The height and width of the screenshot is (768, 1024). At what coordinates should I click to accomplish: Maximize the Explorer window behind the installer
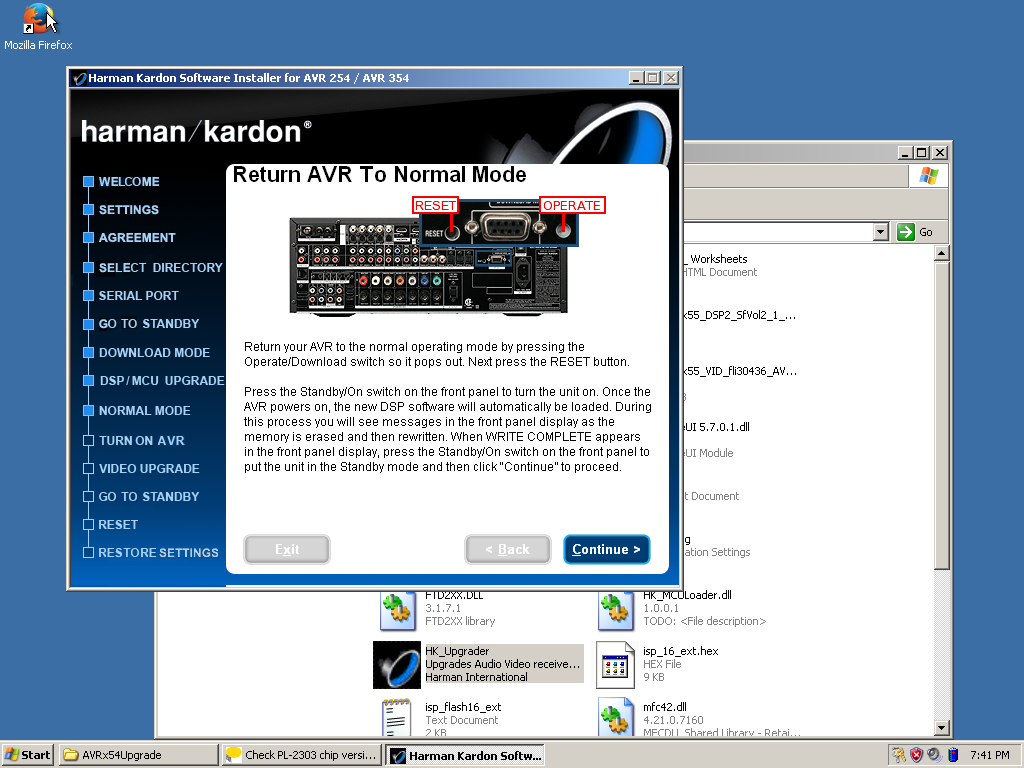(x=921, y=153)
